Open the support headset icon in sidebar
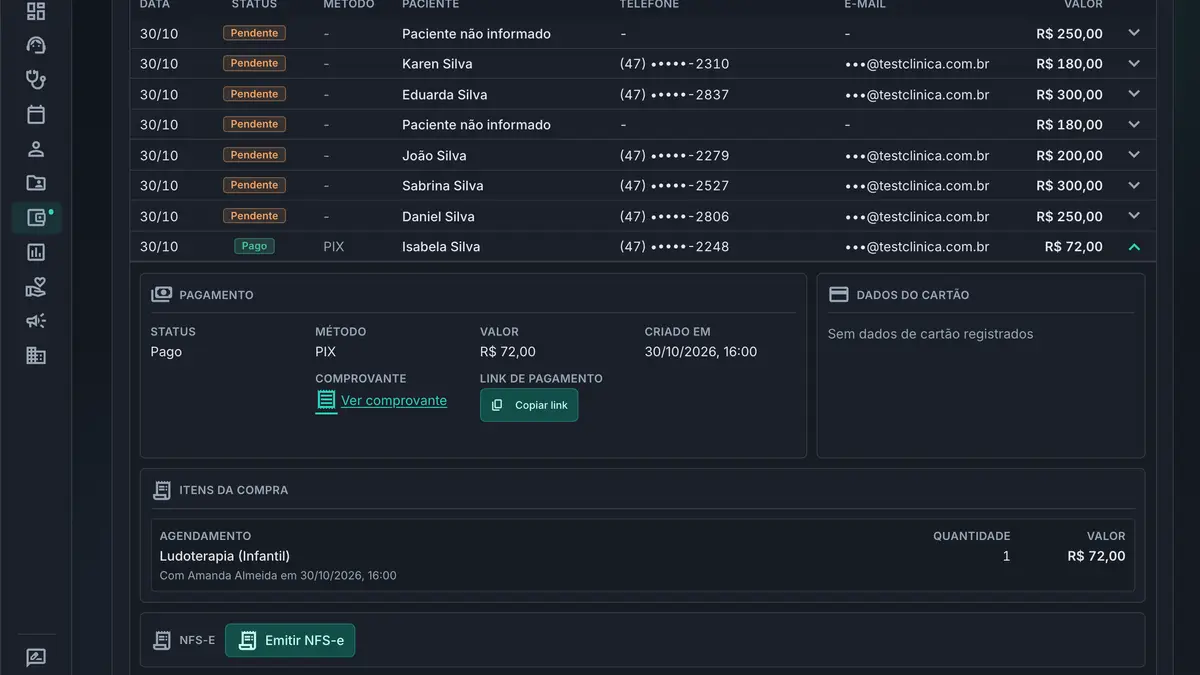 coord(36,46)
